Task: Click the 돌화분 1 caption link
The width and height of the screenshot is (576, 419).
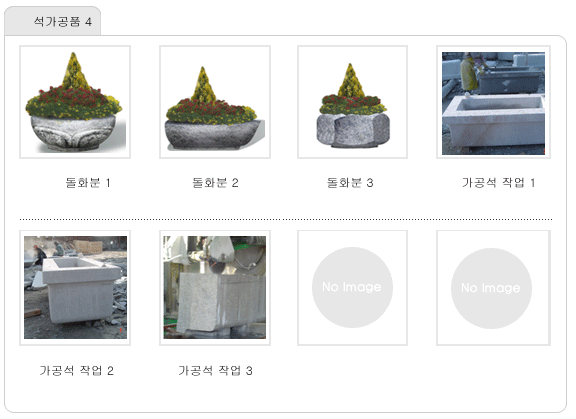Action: point(88,183)
